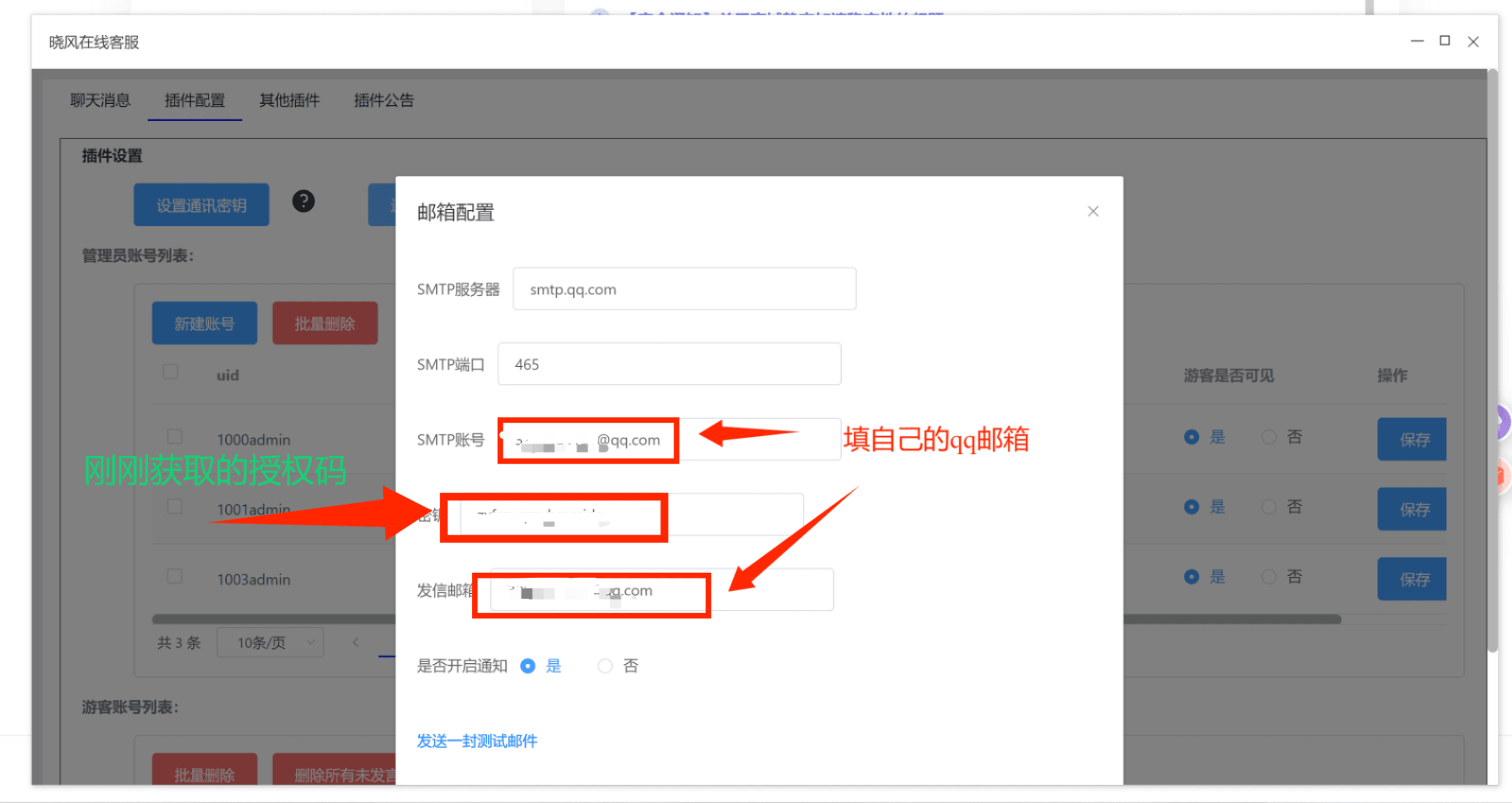
Task: Click the black question mark help icon
Action: pos(304,202)
